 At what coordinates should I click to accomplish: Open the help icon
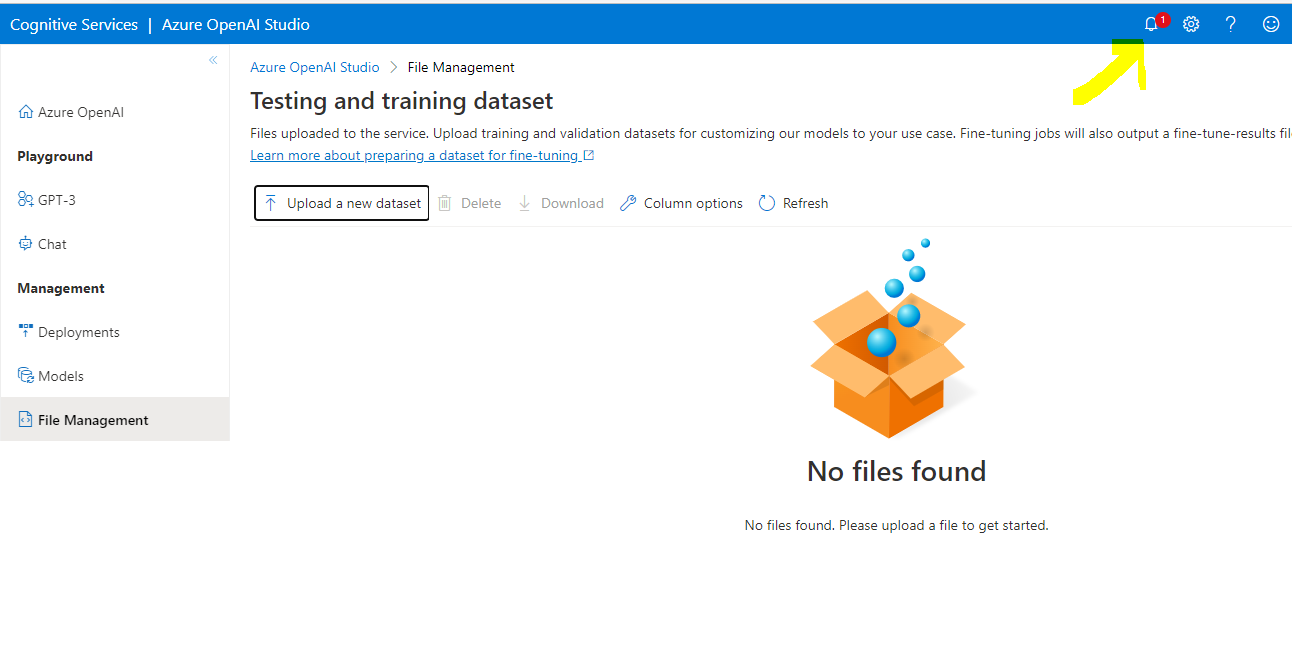[1230, 23]
